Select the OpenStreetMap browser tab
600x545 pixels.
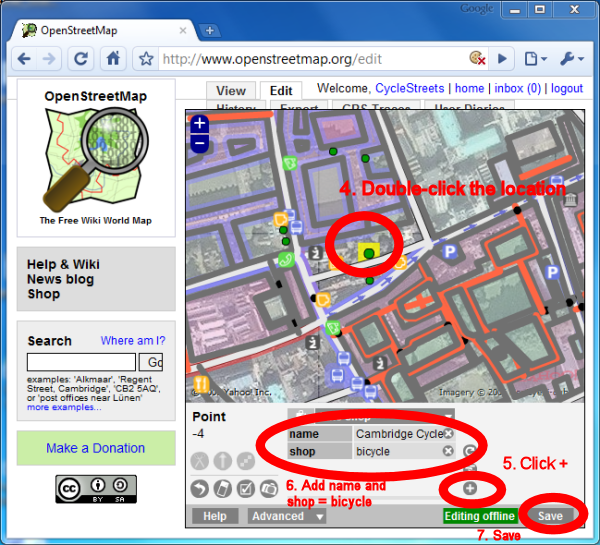point(103,31)
